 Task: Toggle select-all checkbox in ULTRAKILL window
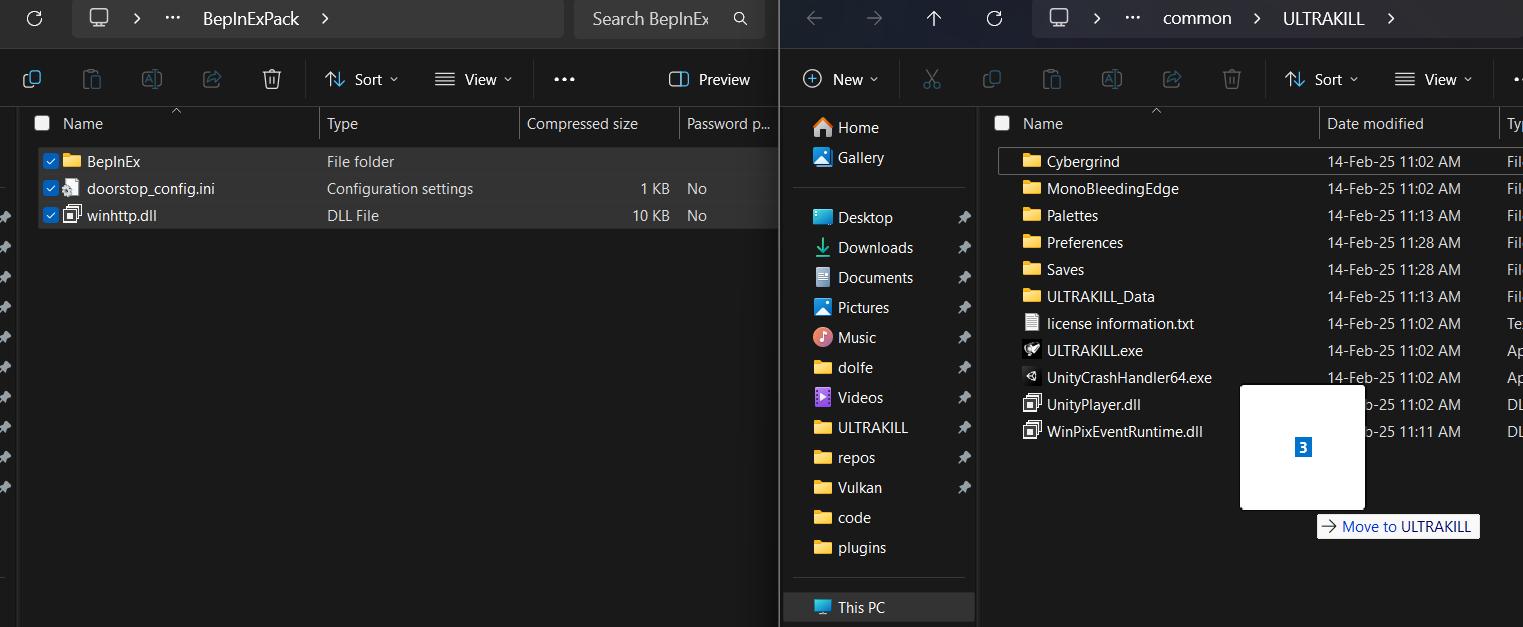(x=1002, y=123)
